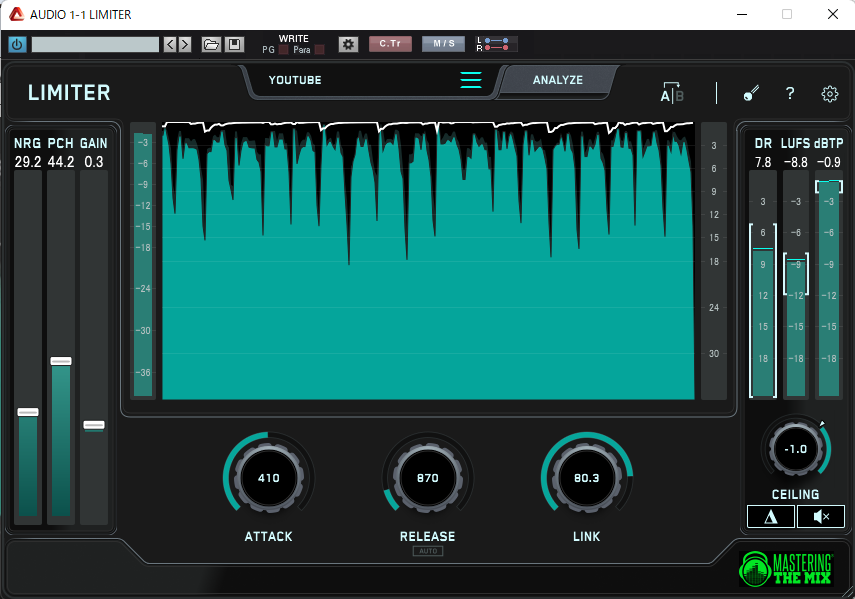Screen dimensions: 855x599
Task: Click the app icon in title bar
Action: pos(16,14)
